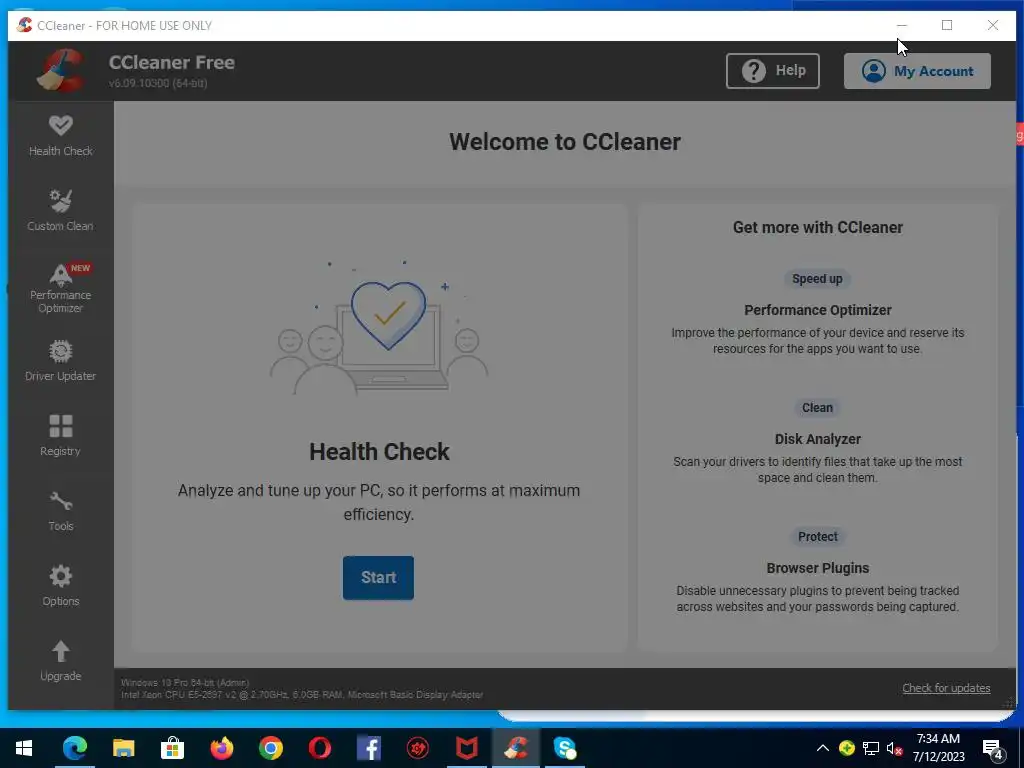This screenshot has width=1024, height=768.
Task: Open CCleaner Options
Action: click(x=61, y=586)
